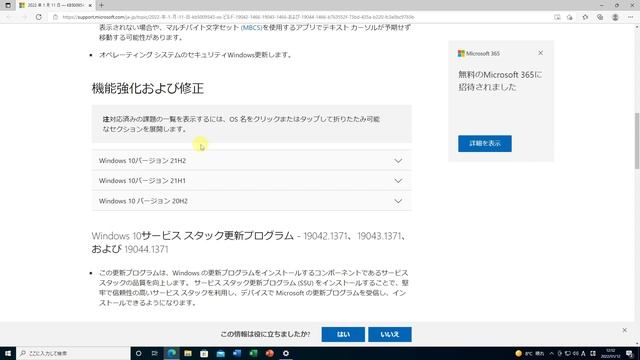Click the site information lock icon
The width and height of the screenshot is (640, 360).
click(56, 17)
